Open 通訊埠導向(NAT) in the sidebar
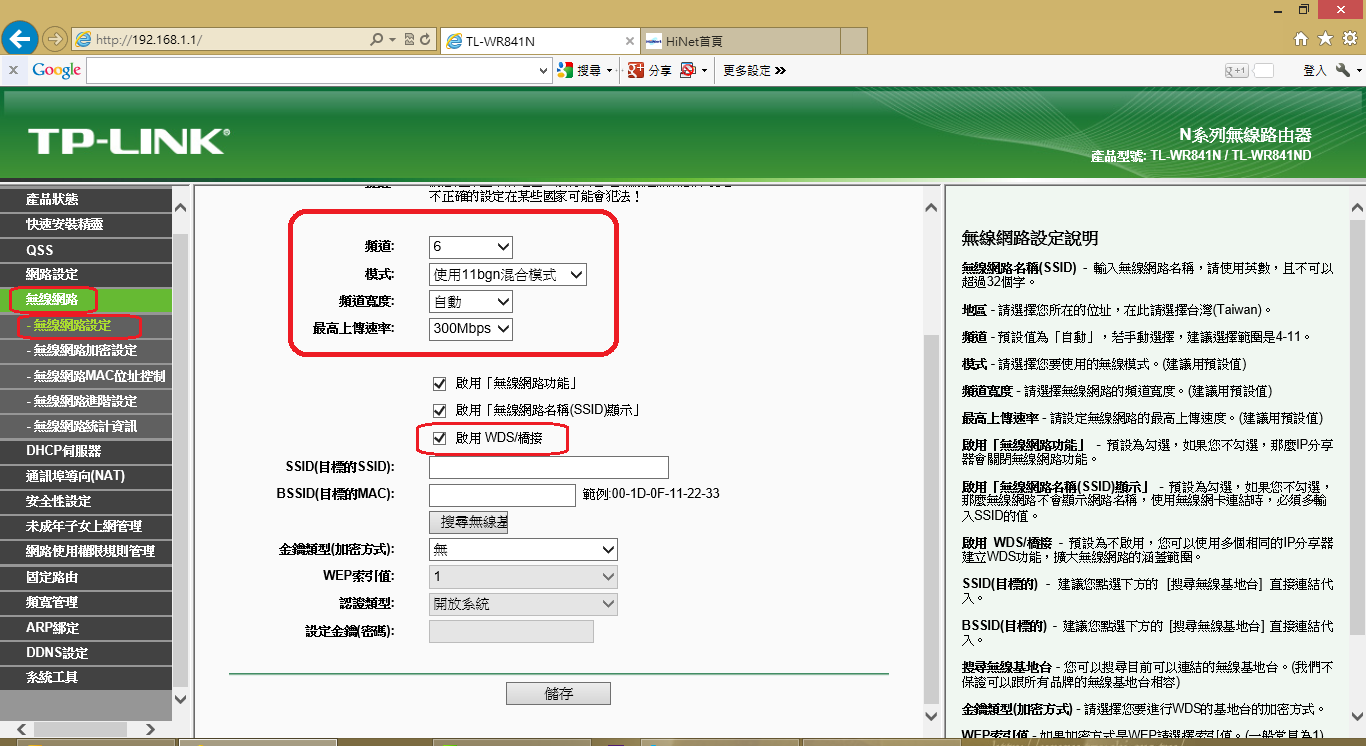This screenshot has height=746, width=1366. (86, 476)
